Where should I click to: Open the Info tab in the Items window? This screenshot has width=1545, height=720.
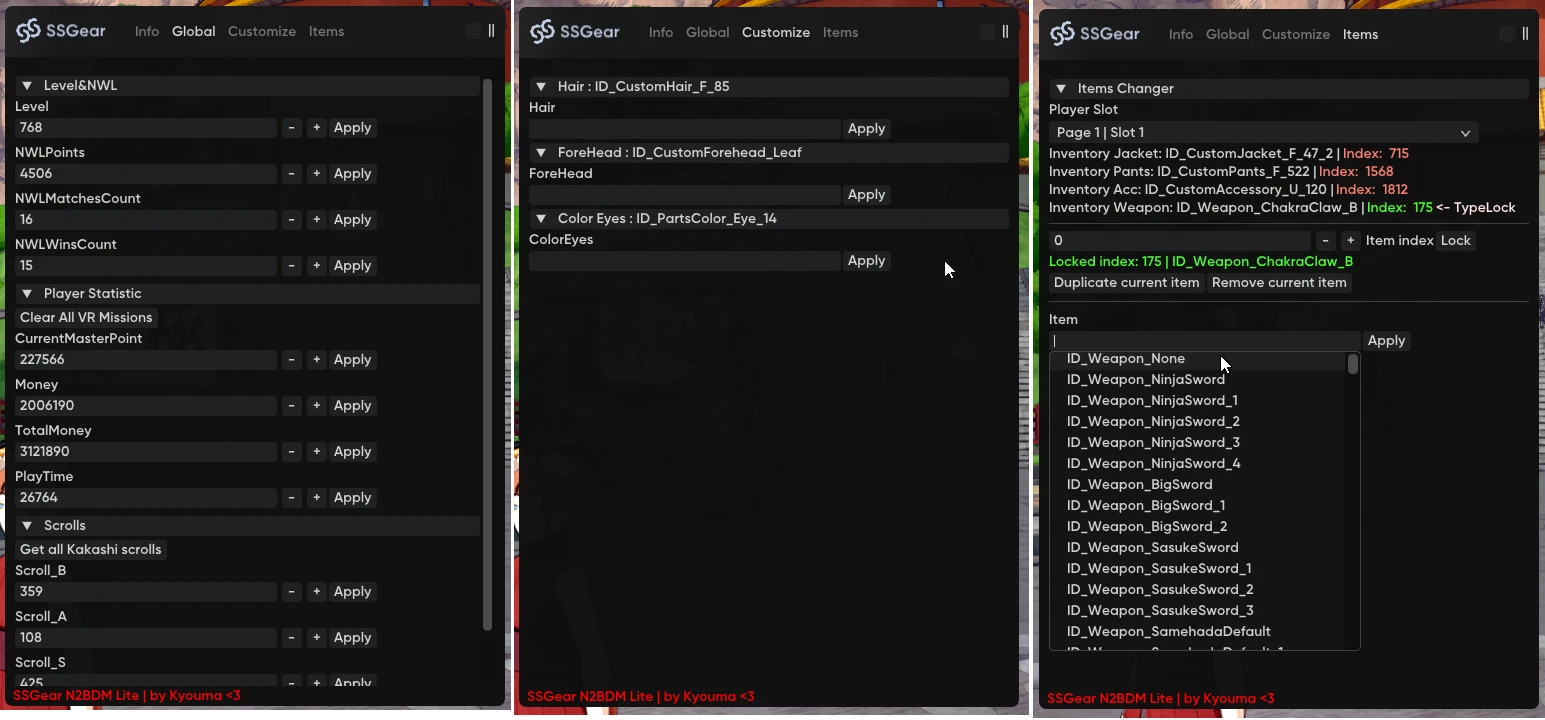[x=1181, y=34]
